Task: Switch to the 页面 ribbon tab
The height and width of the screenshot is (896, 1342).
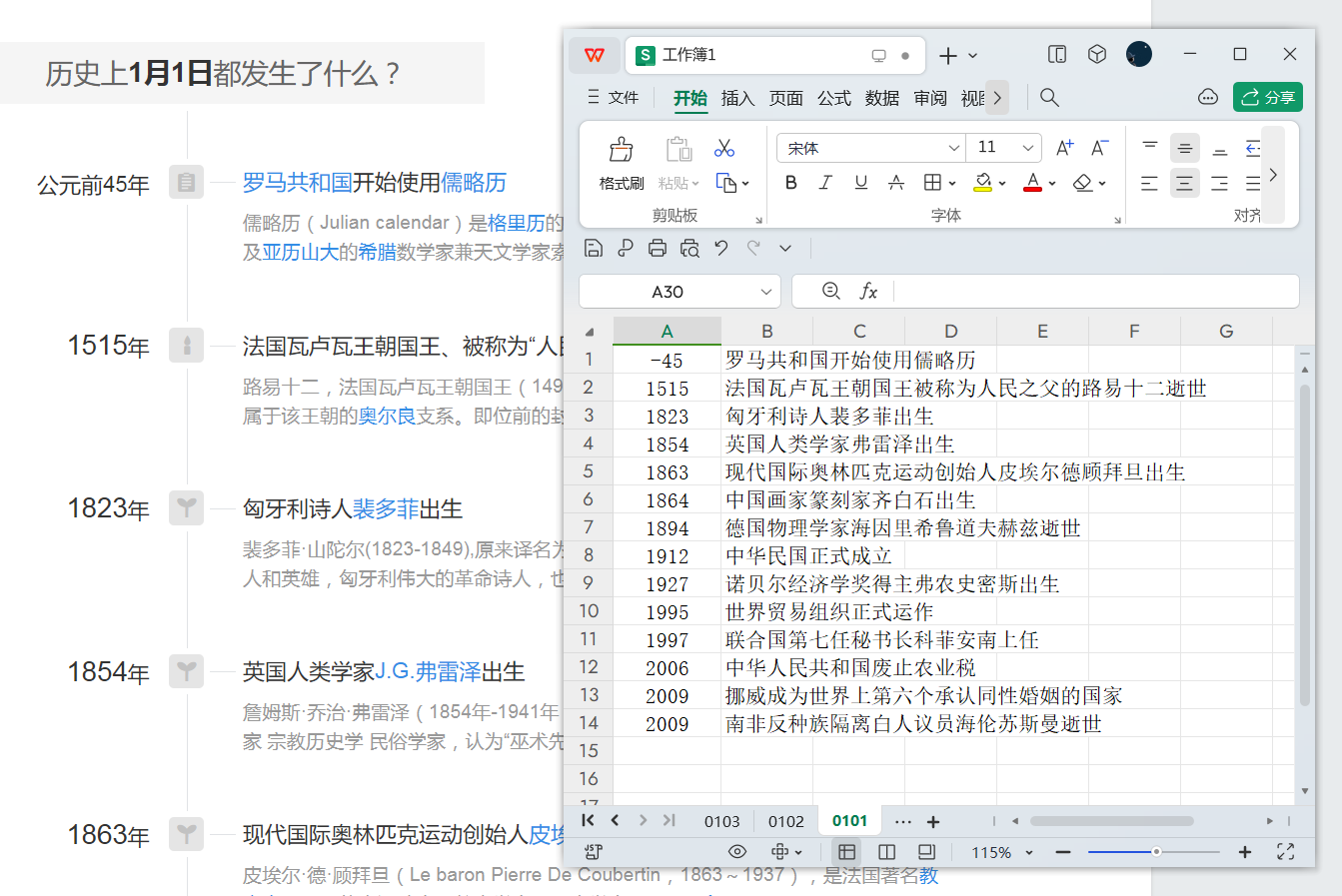Action: (786, 98)
